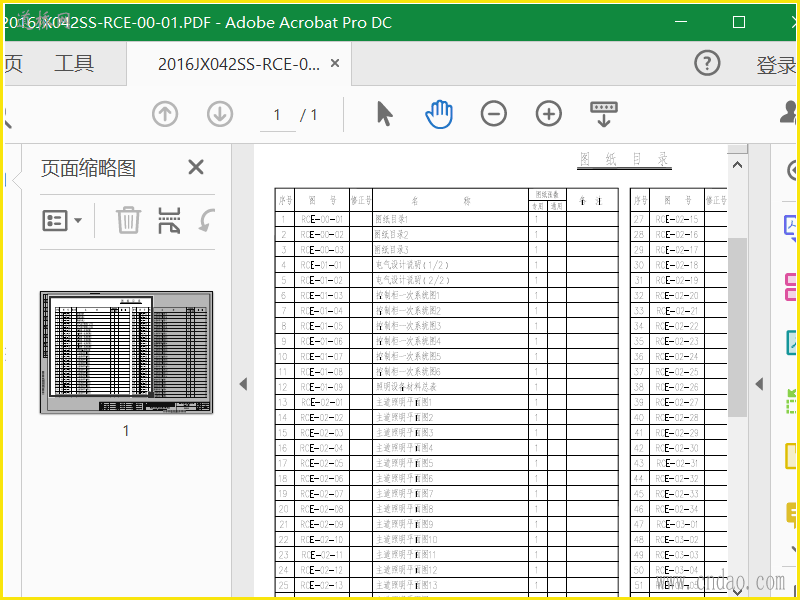800x600 pixels.
Task: Select the 2016JX042SS-RCE-0... document tab
Action: [x=239, y=64]
